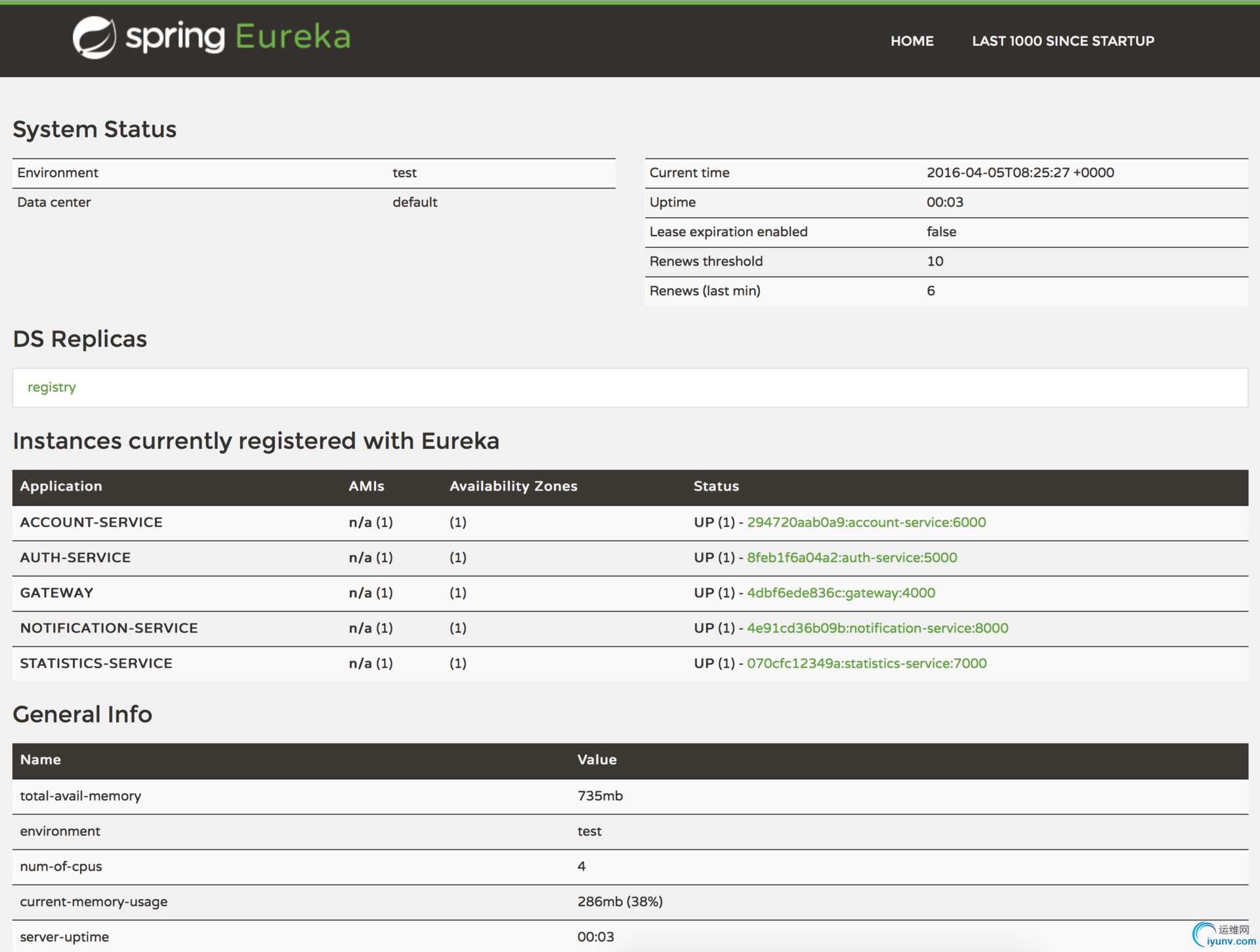Open auth-service:5000 instance link

[852, 558]
